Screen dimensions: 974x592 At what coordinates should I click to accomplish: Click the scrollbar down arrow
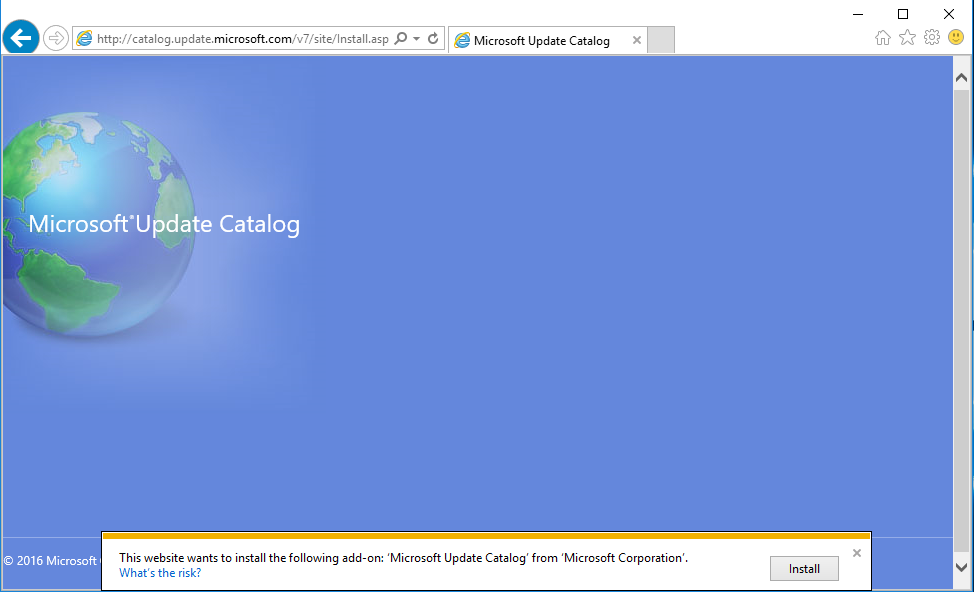click(x=962, y=567)
